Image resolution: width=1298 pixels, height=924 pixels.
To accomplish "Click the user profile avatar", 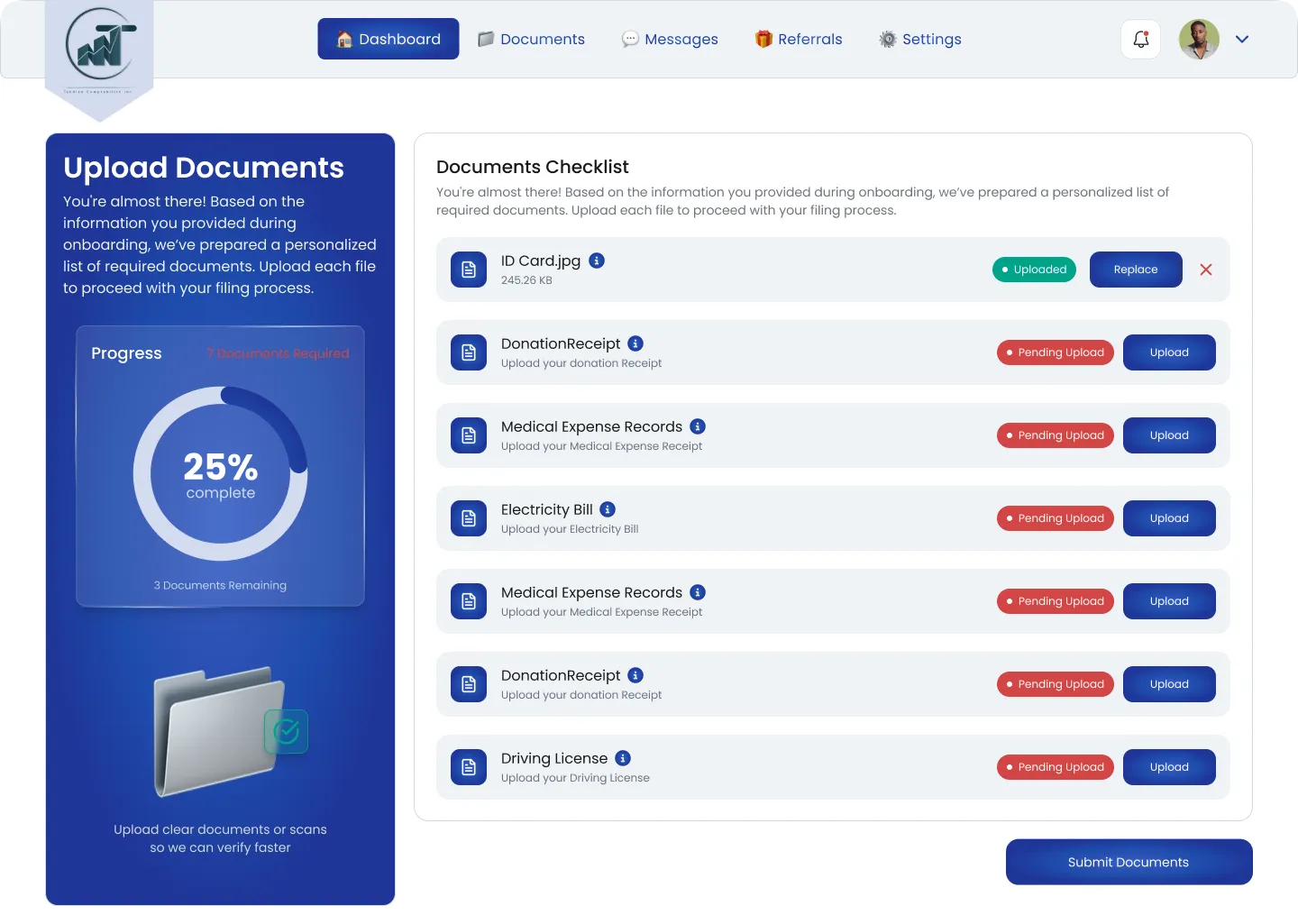I will point(1199,40).
